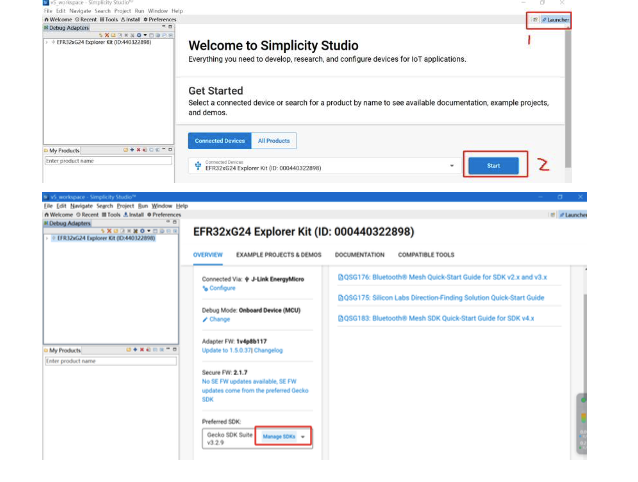Image resolution: width=638 pixels, height=482 pixels.
Task: Click Launcher perspective button in the Welcome-page window
Action: 555,20
